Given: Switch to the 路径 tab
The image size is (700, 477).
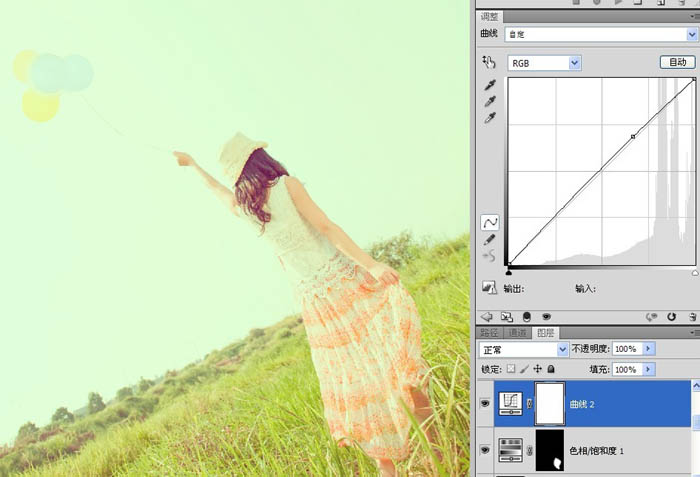Looking at the screenshot, I should [x=490, y=333].
